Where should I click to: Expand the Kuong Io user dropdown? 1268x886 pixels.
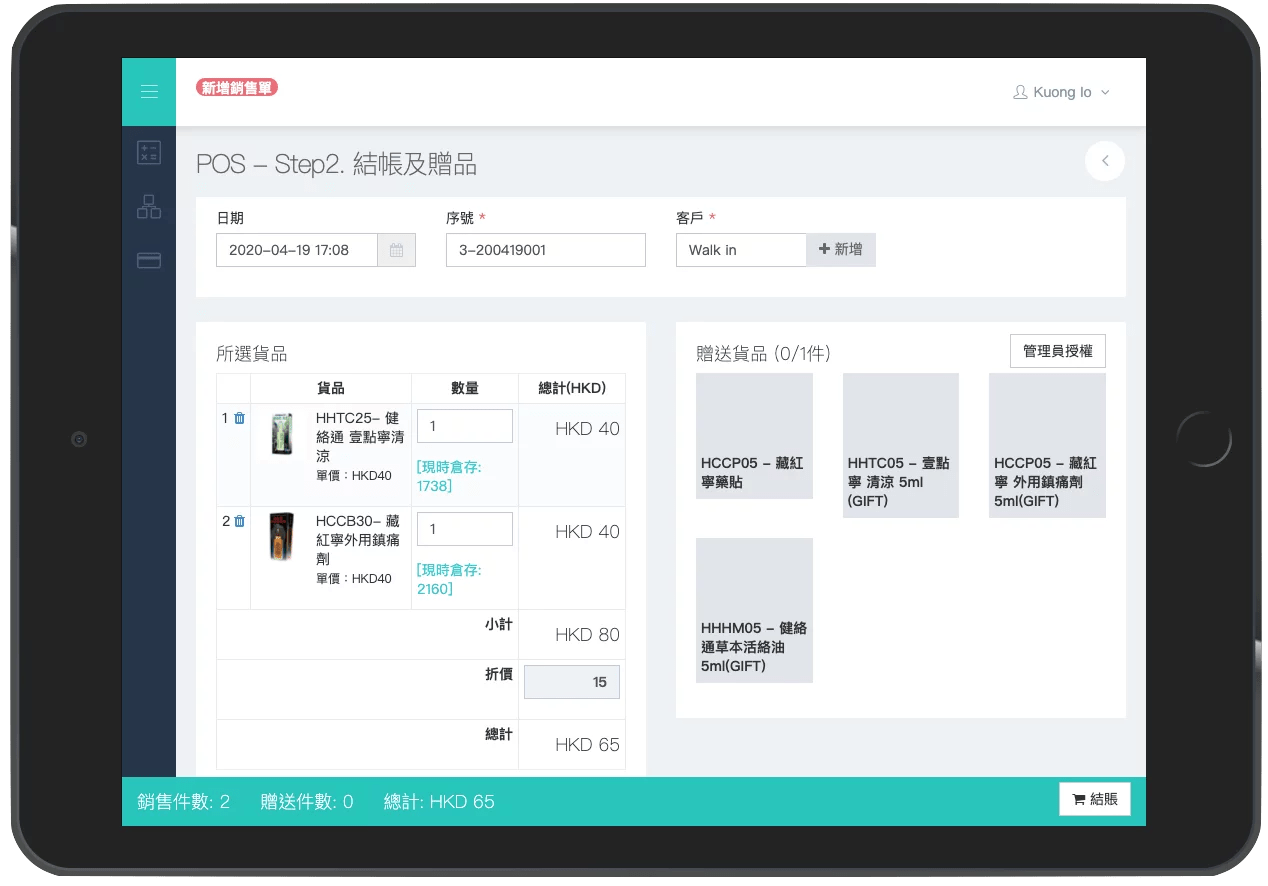(1062, 92)
